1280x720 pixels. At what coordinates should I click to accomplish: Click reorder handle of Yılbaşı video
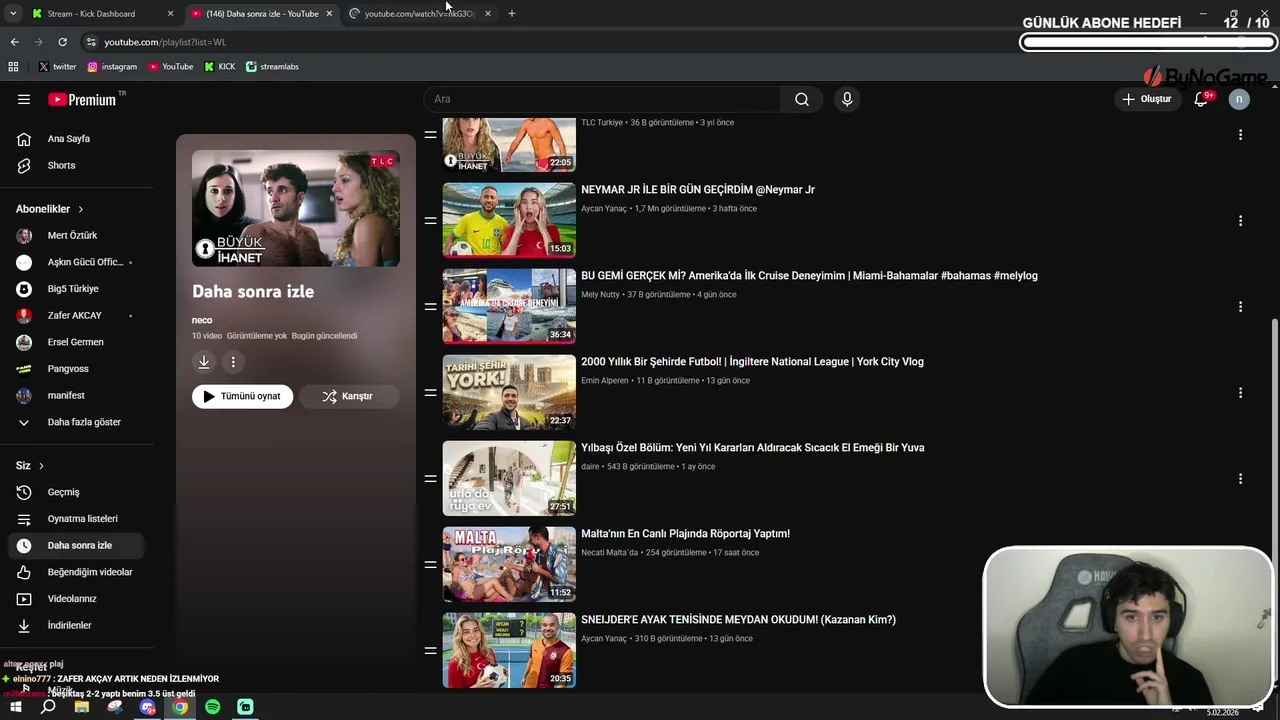(430, 478)
